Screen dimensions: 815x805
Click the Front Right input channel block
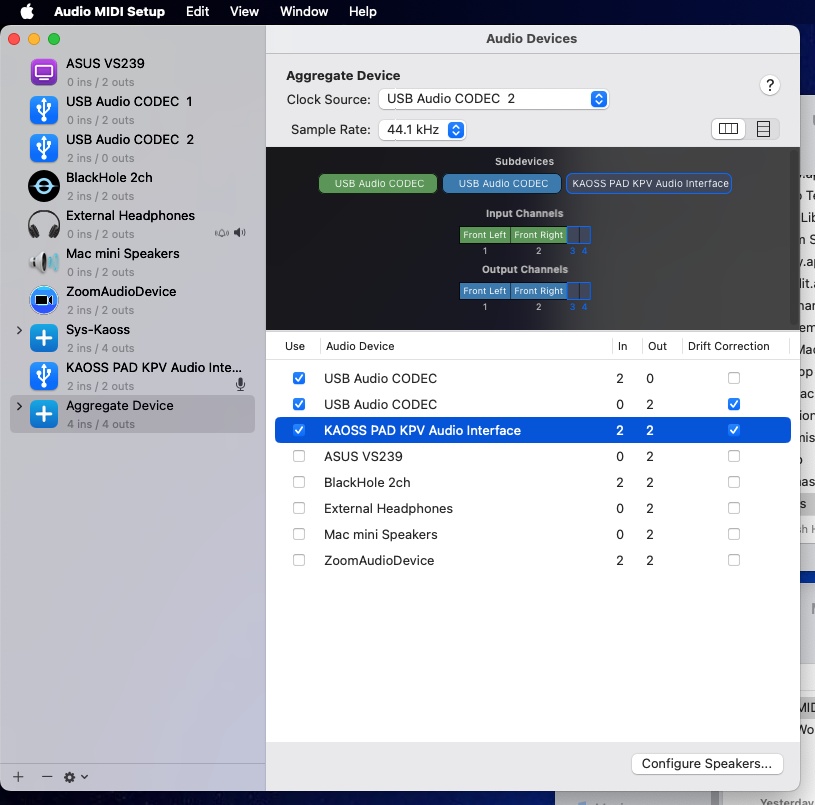click(538, 235)
